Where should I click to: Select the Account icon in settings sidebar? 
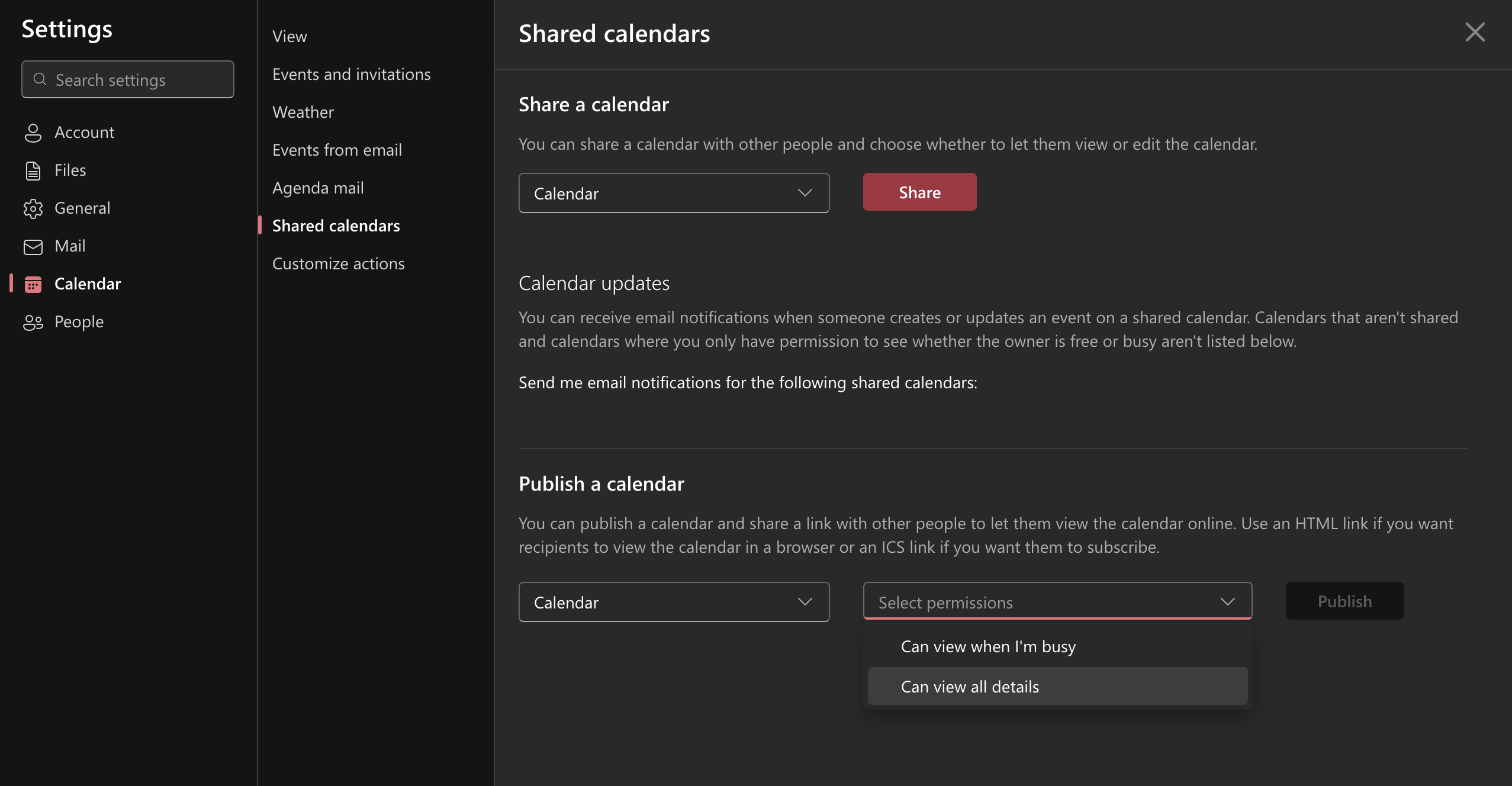click(x=34, y=133)
